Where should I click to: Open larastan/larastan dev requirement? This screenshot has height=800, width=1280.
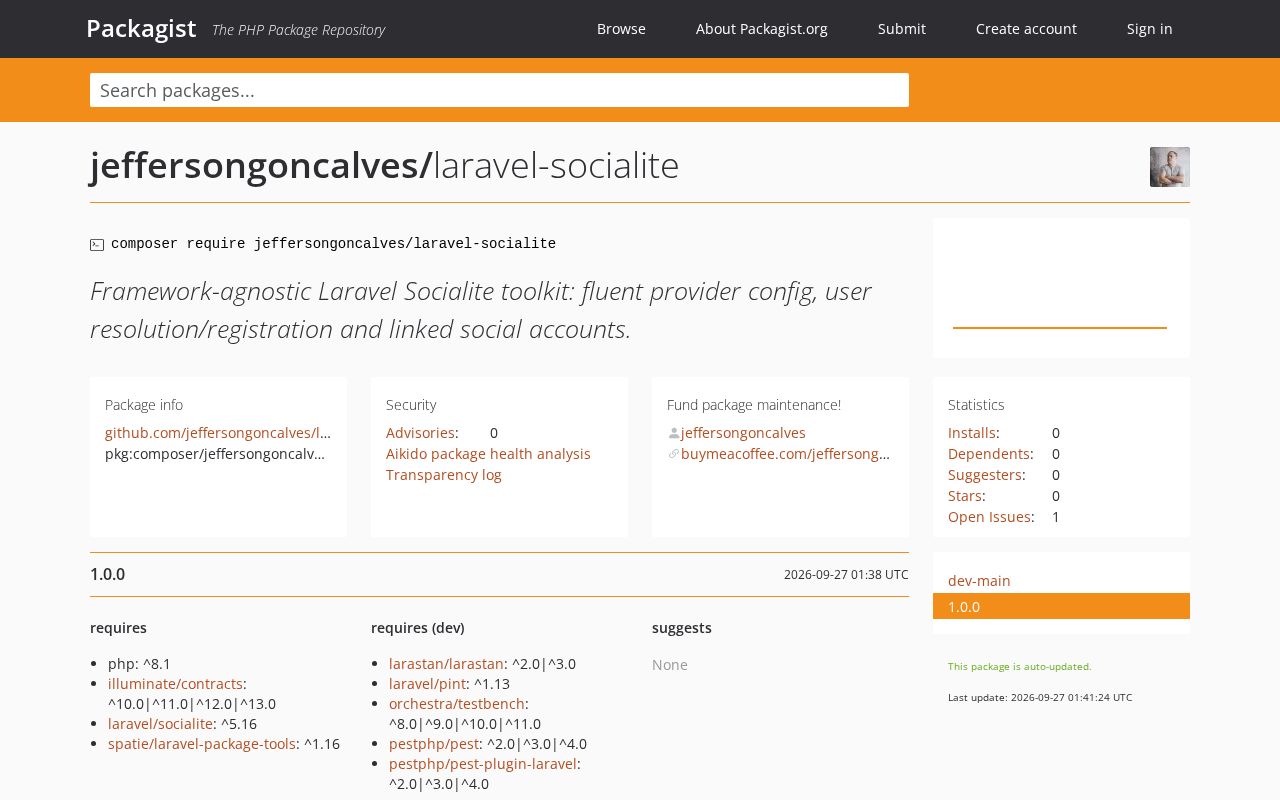pyautogui.click(x=446, y=664)
